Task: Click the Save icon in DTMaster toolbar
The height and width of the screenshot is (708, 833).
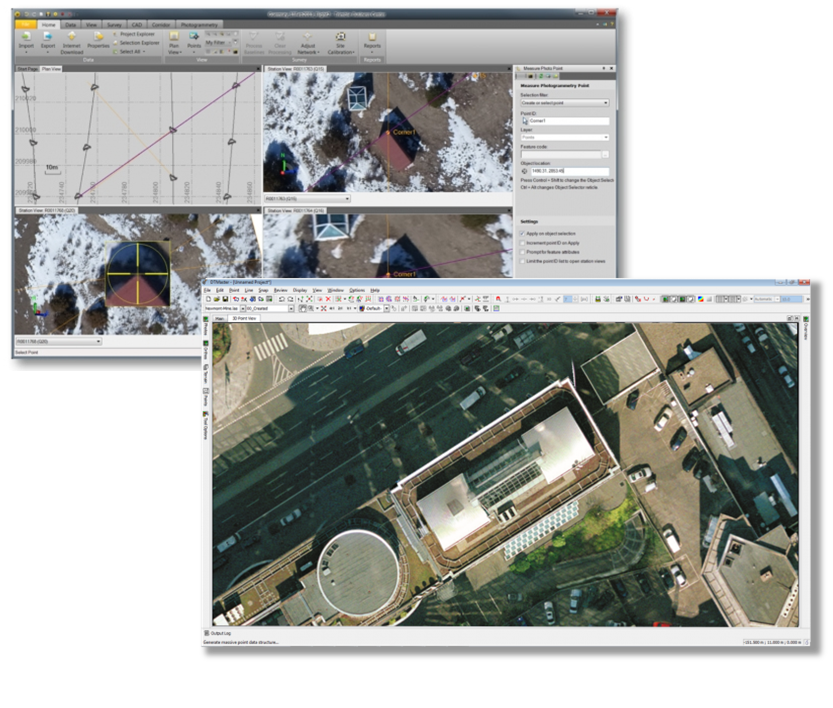Action: 225,299
